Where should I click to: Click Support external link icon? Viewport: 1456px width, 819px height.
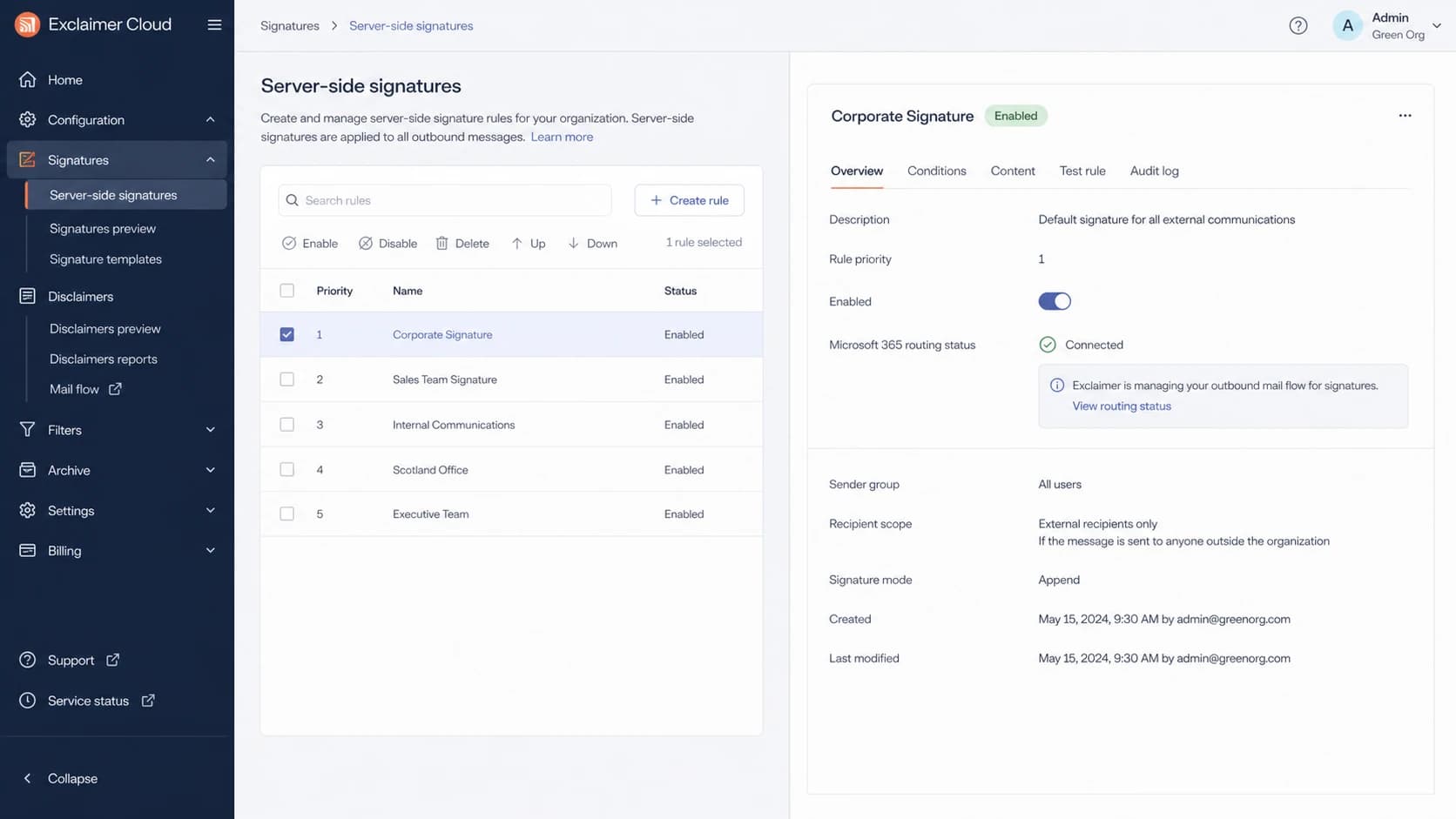pyautogui.click(x=112, y=660)
